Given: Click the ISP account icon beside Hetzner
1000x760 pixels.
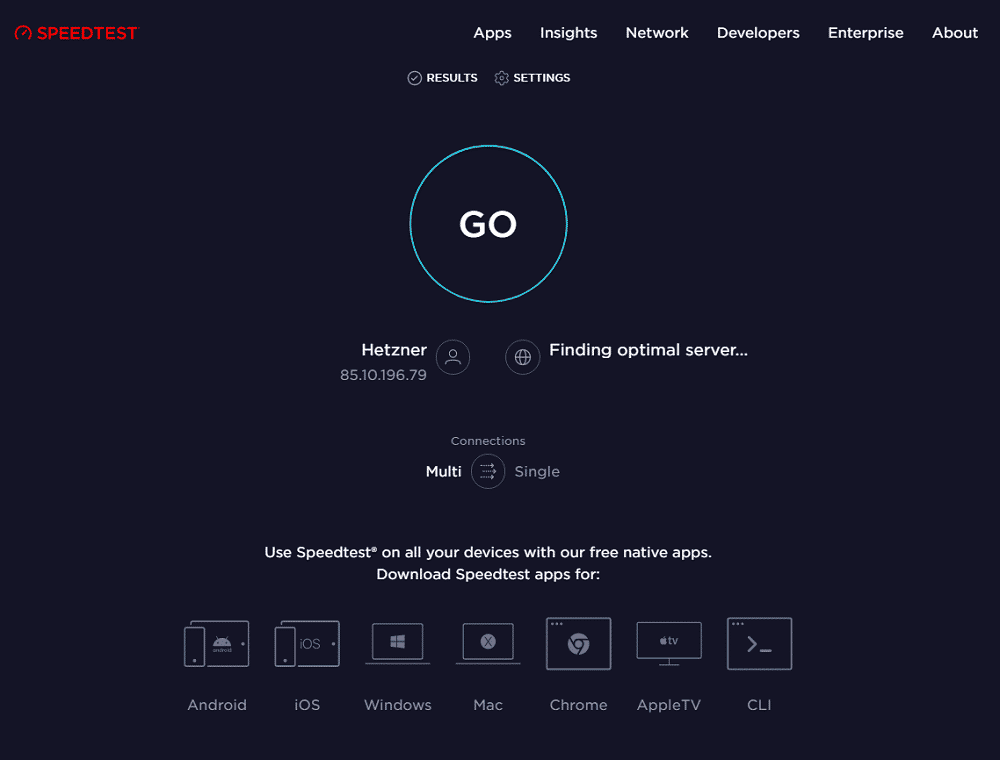Looking at the screenshot, I should (452, 357).
